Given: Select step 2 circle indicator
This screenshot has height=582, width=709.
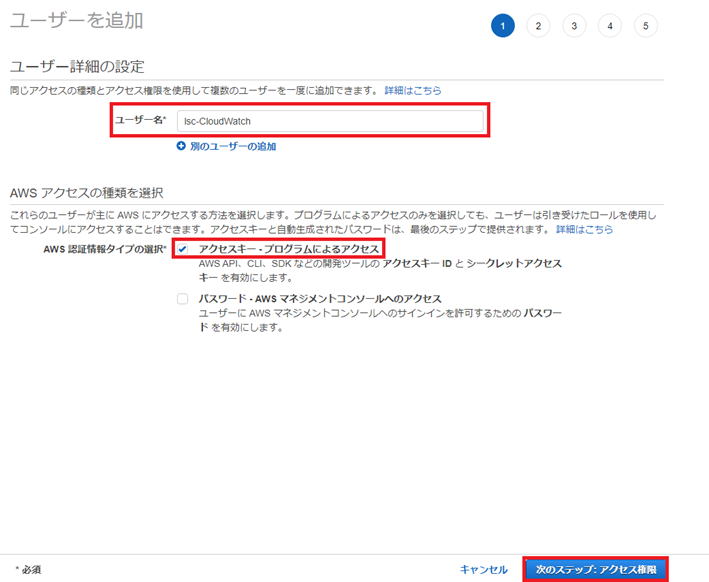Looking at the screenshot, I should coord(538,26).
